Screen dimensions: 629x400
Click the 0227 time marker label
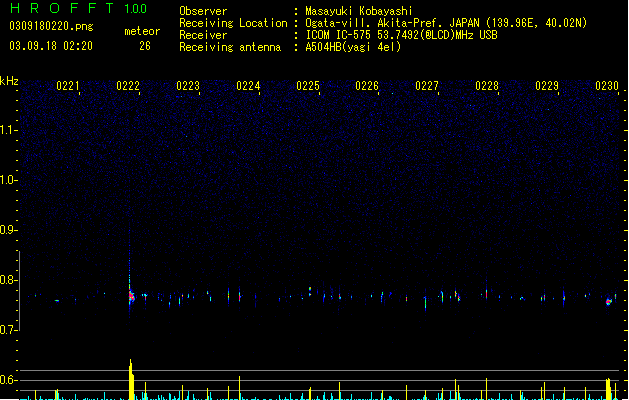427,86
